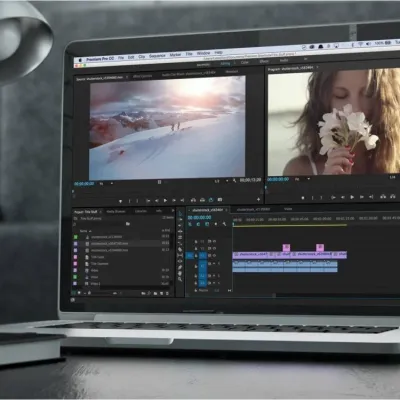
Task: Go to Out point in Source monitor
Action: coord(182,200)
